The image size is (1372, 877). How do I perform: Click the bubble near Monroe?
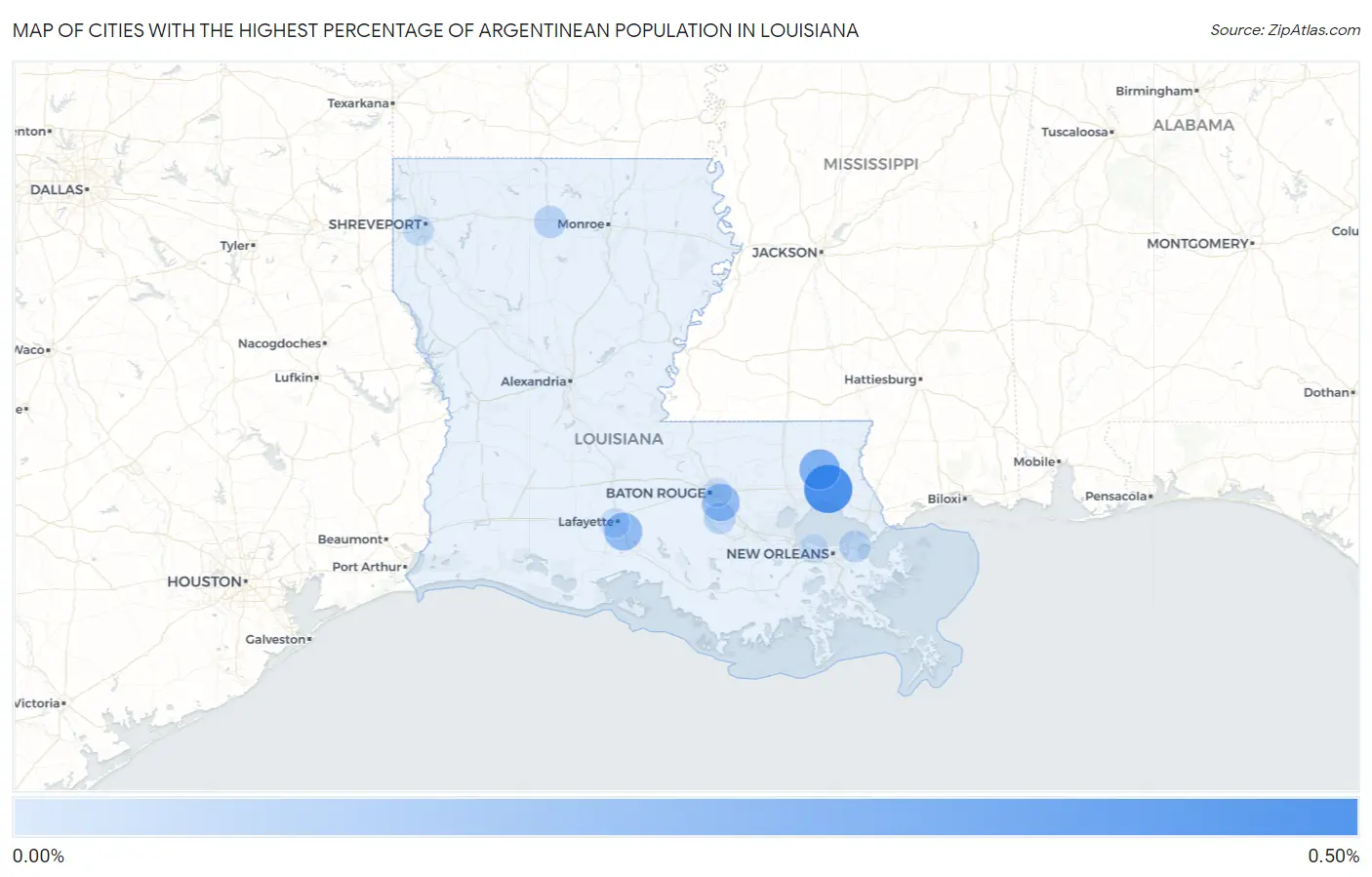pyautogui.click(x=550, y=222)
